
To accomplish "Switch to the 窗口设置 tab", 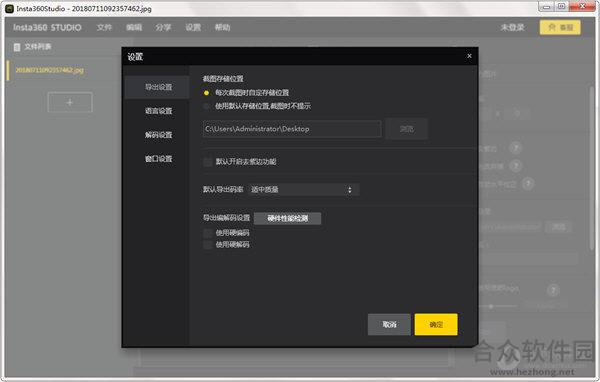I will (x=157, y=159).
